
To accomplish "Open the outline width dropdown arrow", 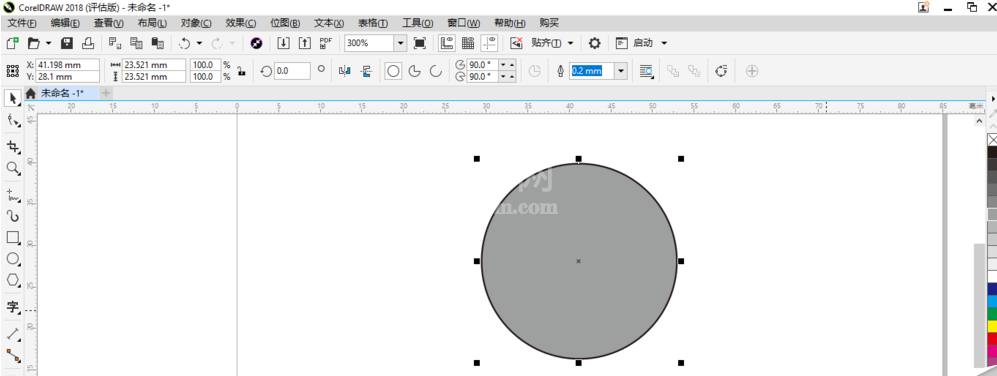I will [x=621, y=71].
